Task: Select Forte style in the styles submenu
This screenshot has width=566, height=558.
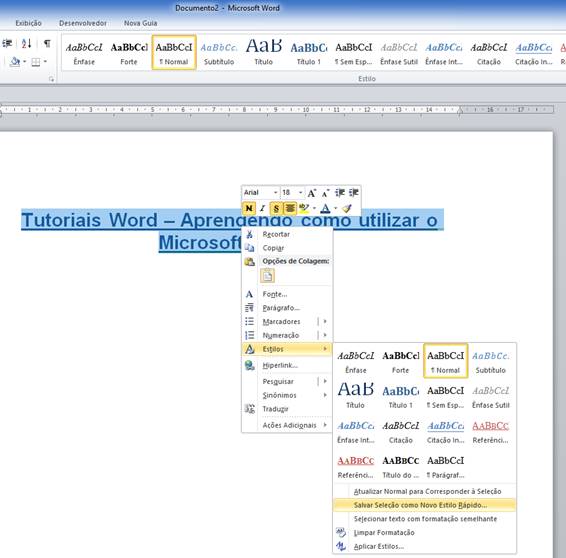Action: click(401, 361)
